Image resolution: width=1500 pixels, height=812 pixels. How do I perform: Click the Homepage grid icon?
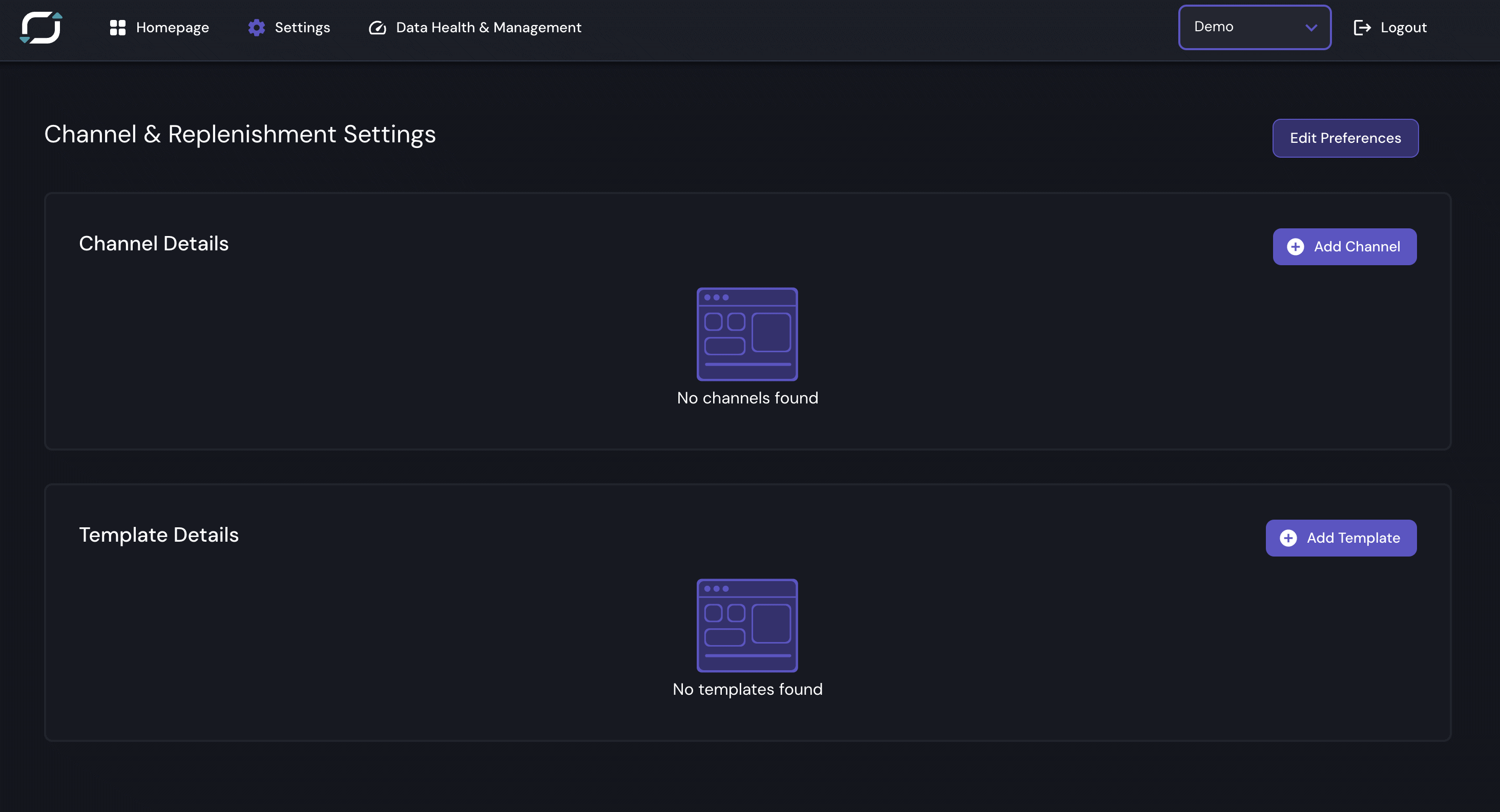tap(118, 27)
